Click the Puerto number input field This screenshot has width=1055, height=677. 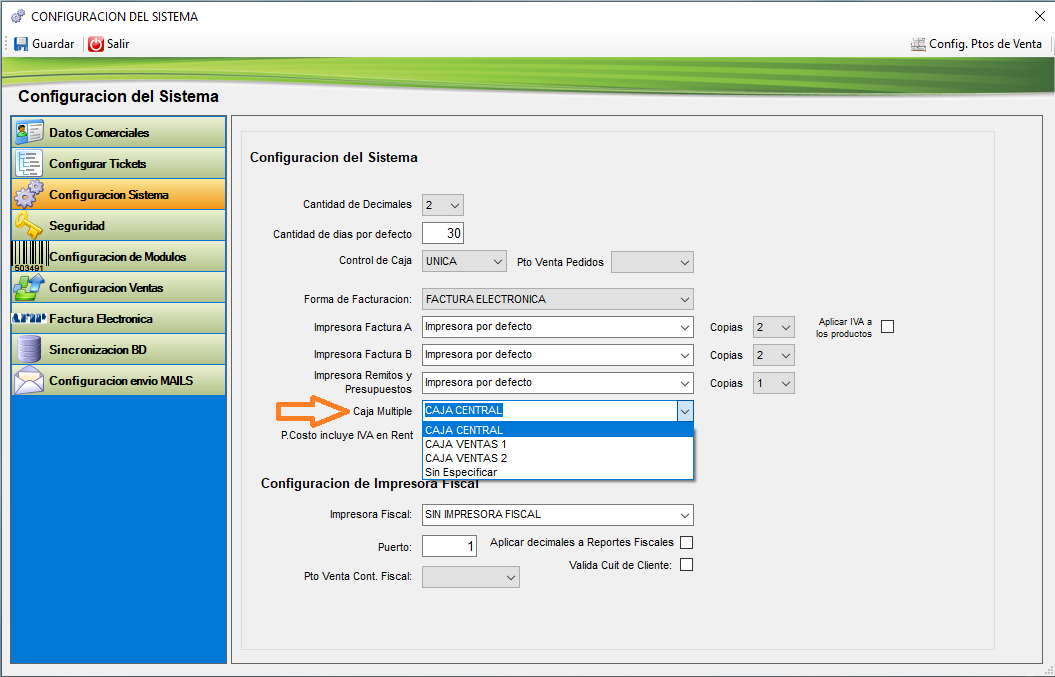coord(448,547)
